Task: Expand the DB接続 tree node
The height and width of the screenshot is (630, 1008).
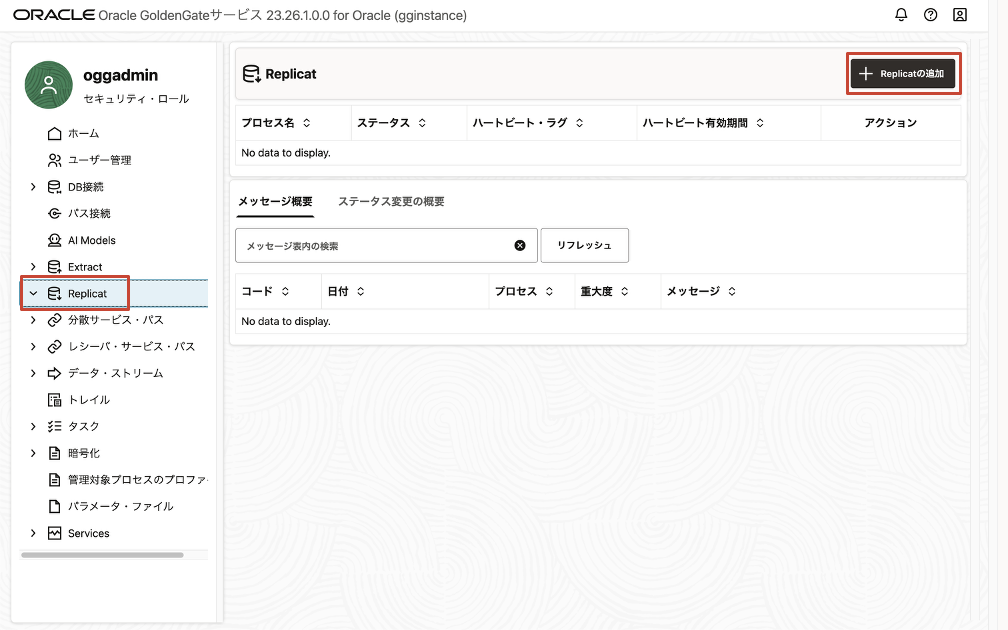Action: tap(33, 187)
